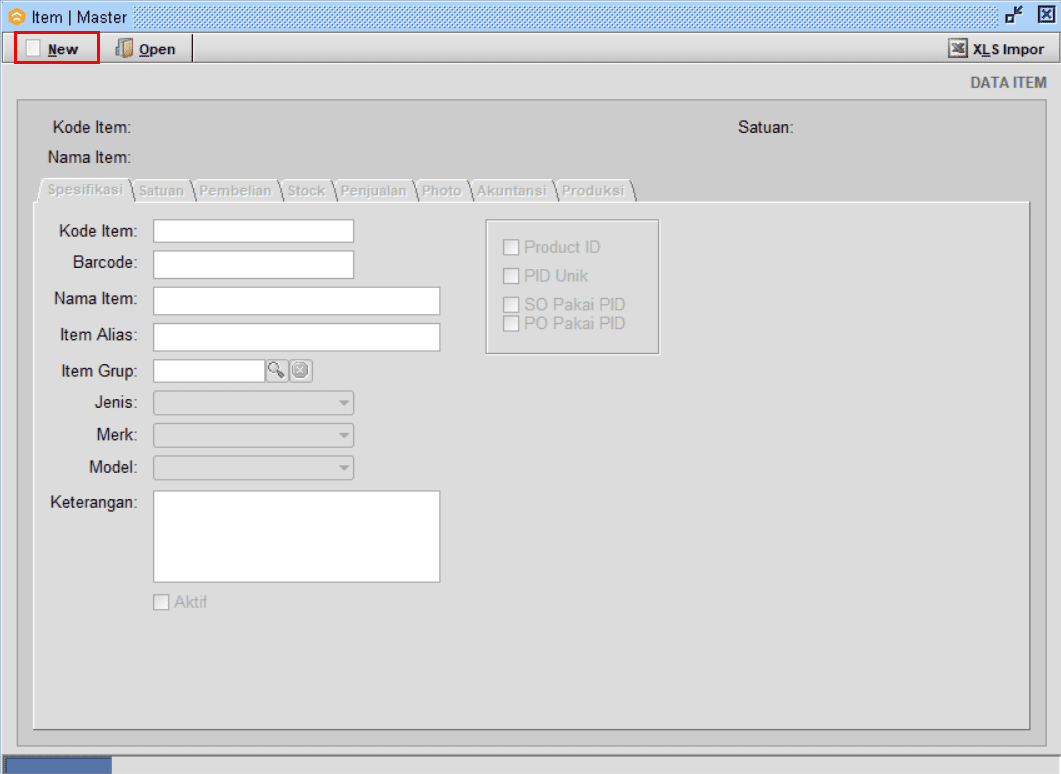Focus the Item Alias text field

point(296,337)
